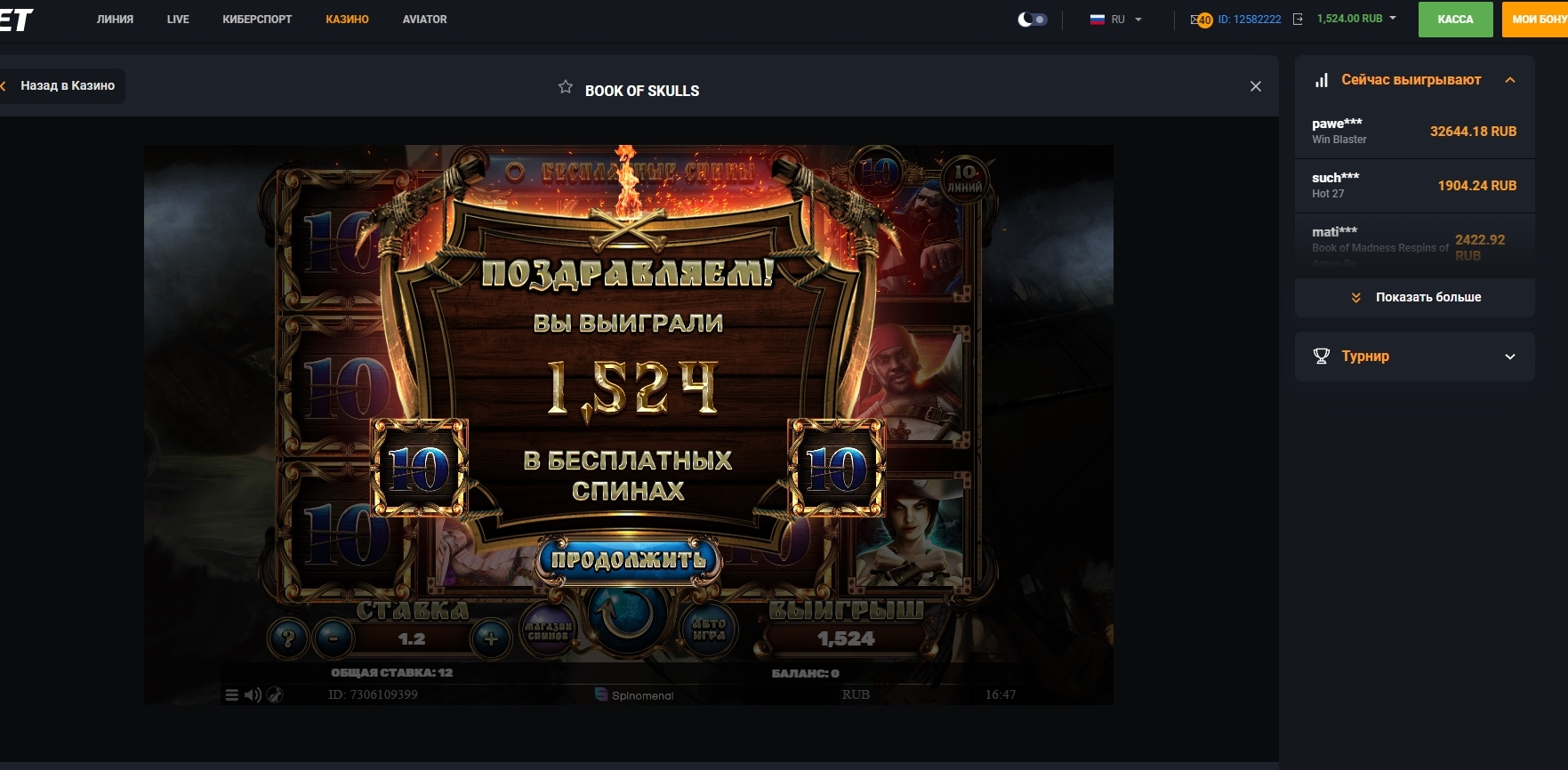This screenshot has width=1568, height=770.
Task: Mute the game sound speaker icon
Action: point(253,695)
